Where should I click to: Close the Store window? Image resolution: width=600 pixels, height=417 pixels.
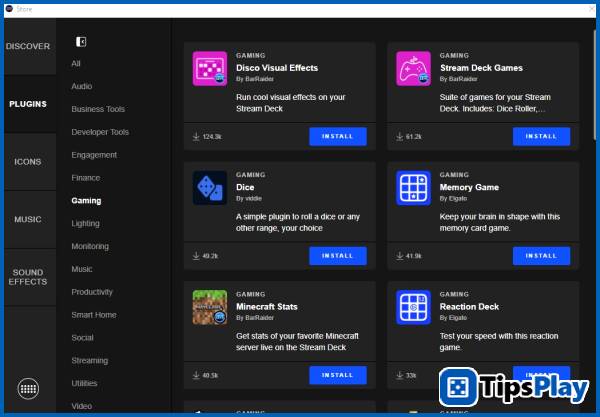pos(592,9)
